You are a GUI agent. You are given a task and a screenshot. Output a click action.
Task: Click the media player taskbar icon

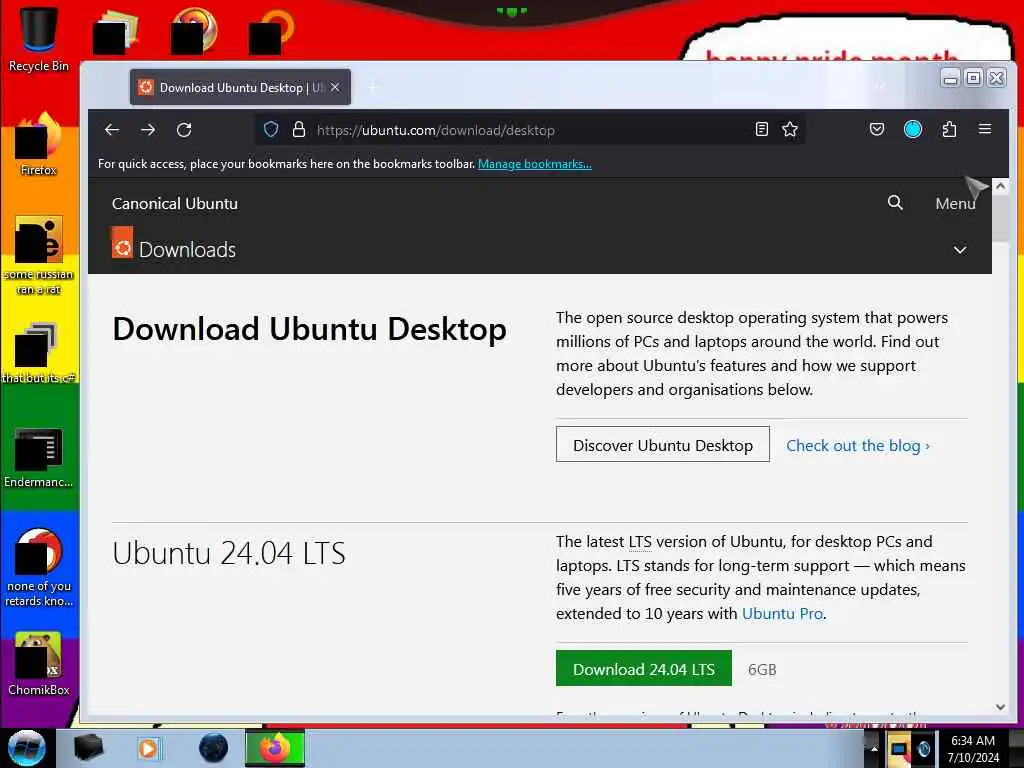(x=148, y=748)
